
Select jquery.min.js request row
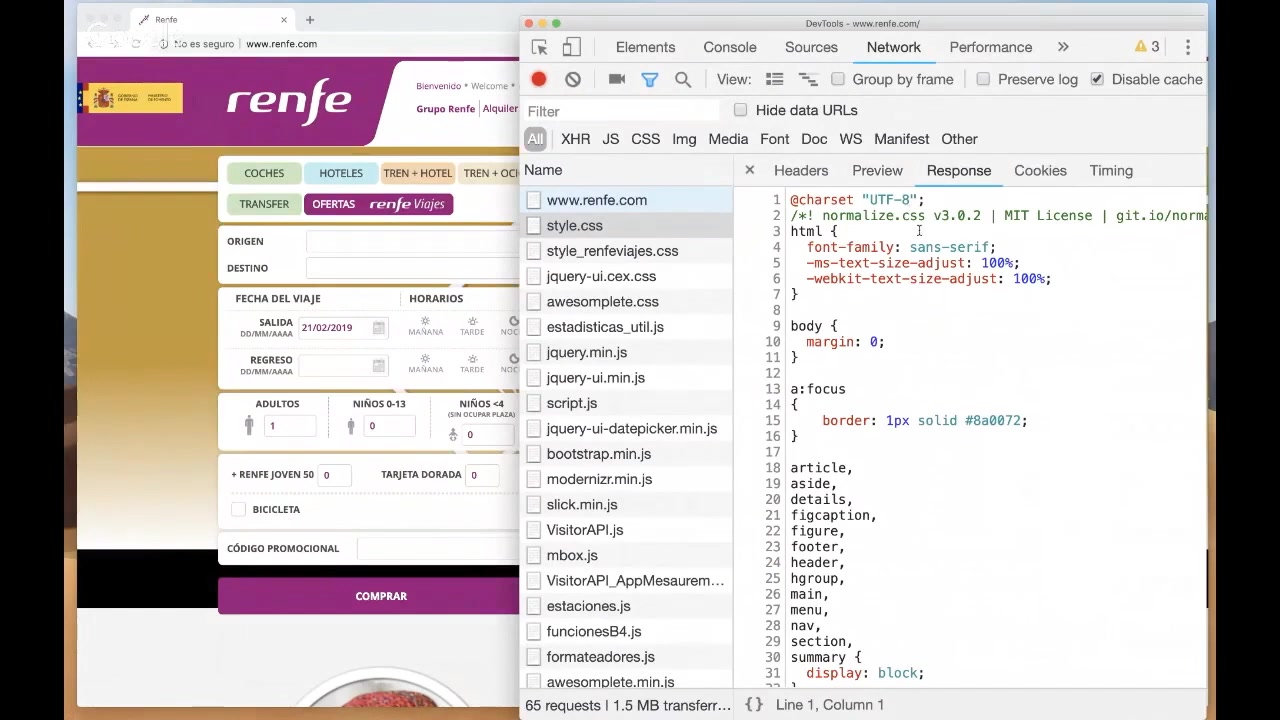tap(627, 352)
